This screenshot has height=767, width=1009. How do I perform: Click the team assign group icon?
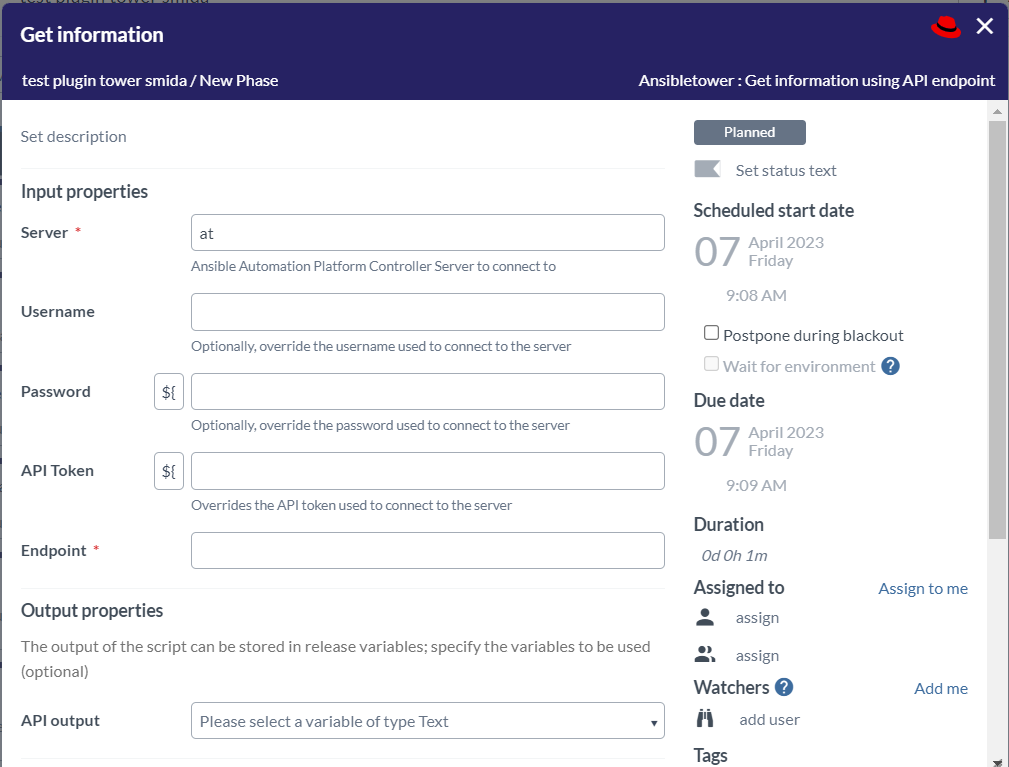705,655
